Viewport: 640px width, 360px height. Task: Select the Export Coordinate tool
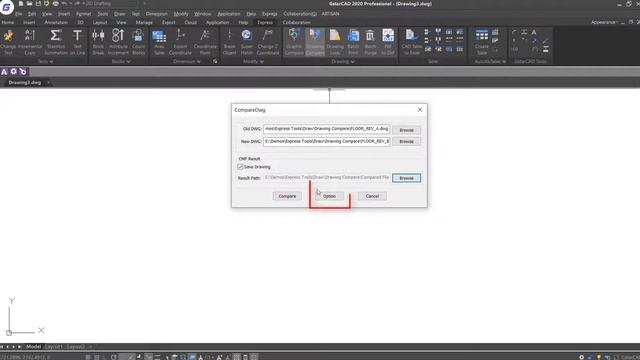[x=180, y=42]
